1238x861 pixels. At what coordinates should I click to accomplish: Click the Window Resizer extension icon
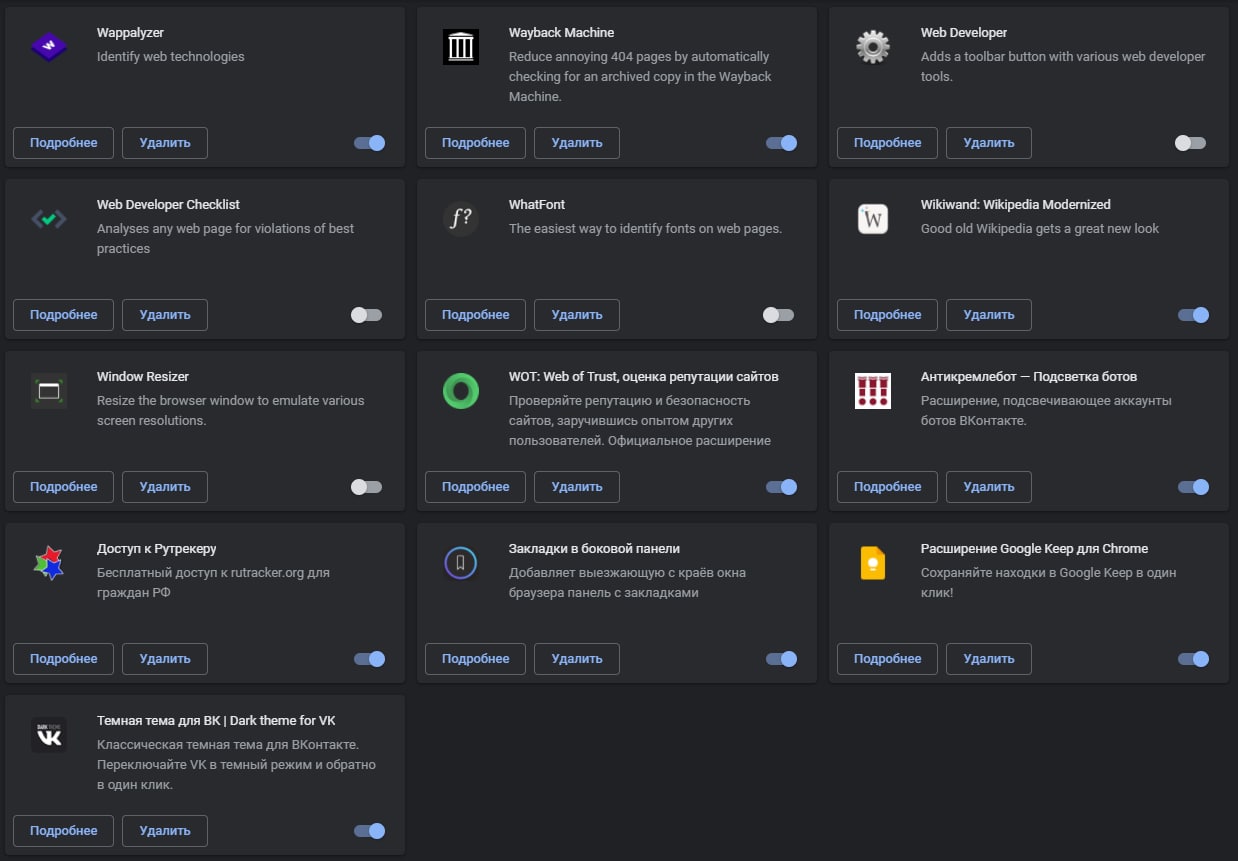[x=49, y=391]
